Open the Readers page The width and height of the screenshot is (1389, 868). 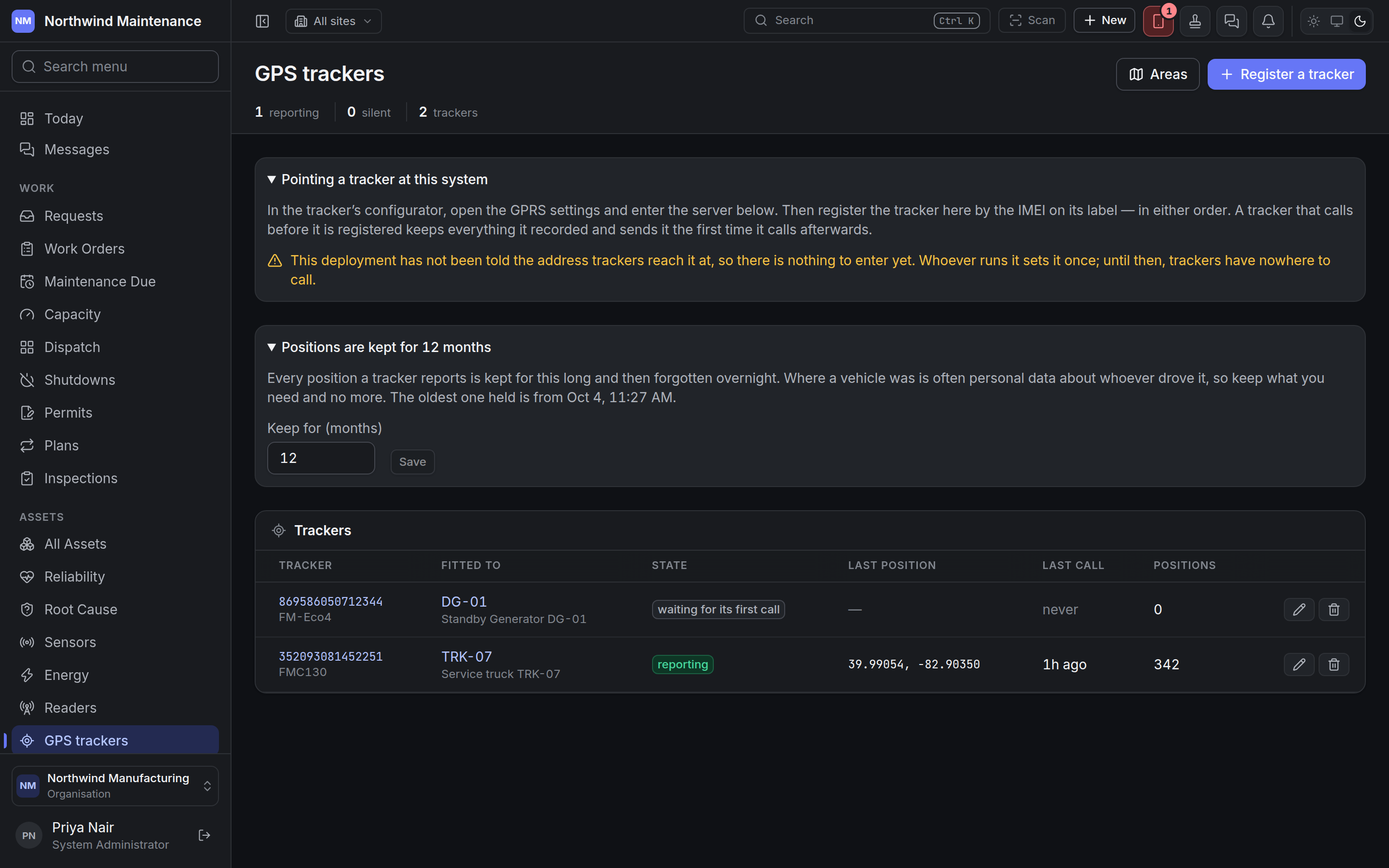pos(115,708)
